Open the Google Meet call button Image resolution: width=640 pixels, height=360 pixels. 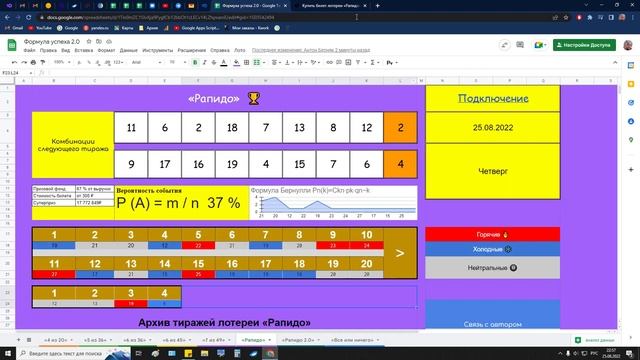[x=540, y=45]
